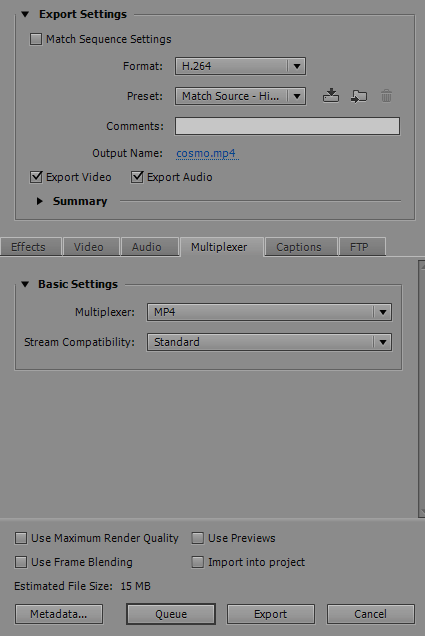
Task: Switch to the Video tab
Action: coord(88,247)
